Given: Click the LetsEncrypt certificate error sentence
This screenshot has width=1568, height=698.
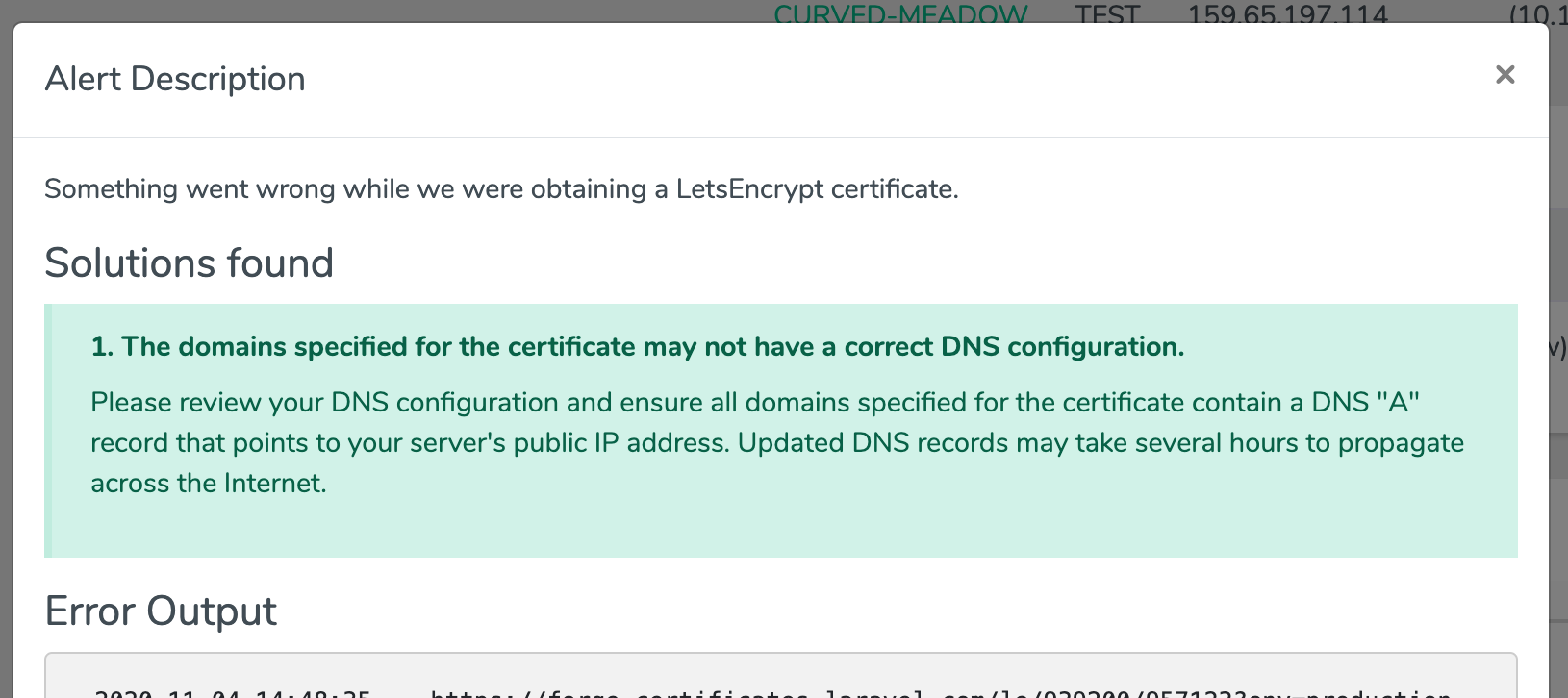Looking at the screenshot, I should click(x=501, y=188).
